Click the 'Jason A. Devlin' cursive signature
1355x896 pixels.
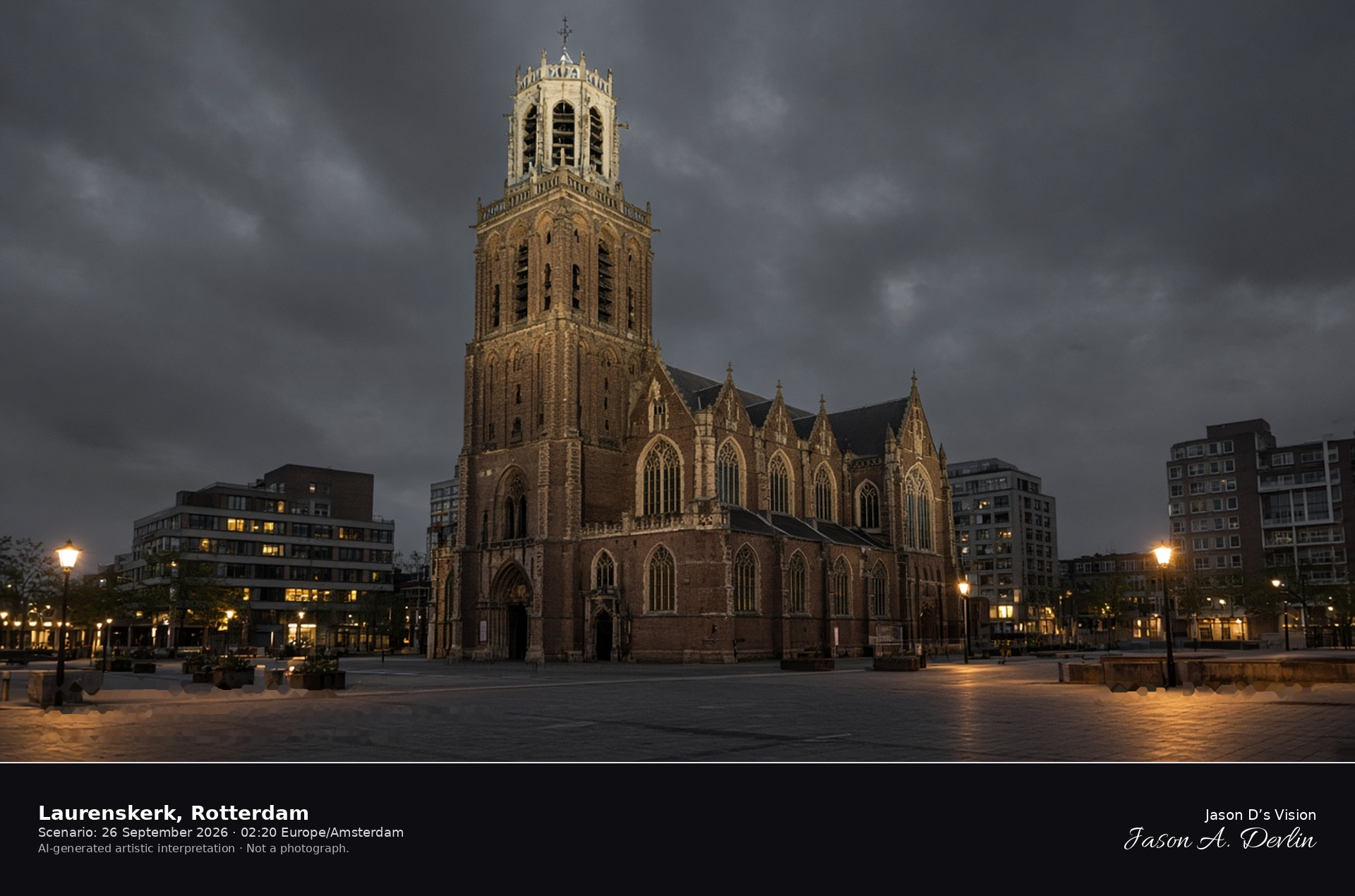[x=1220, y=838]
